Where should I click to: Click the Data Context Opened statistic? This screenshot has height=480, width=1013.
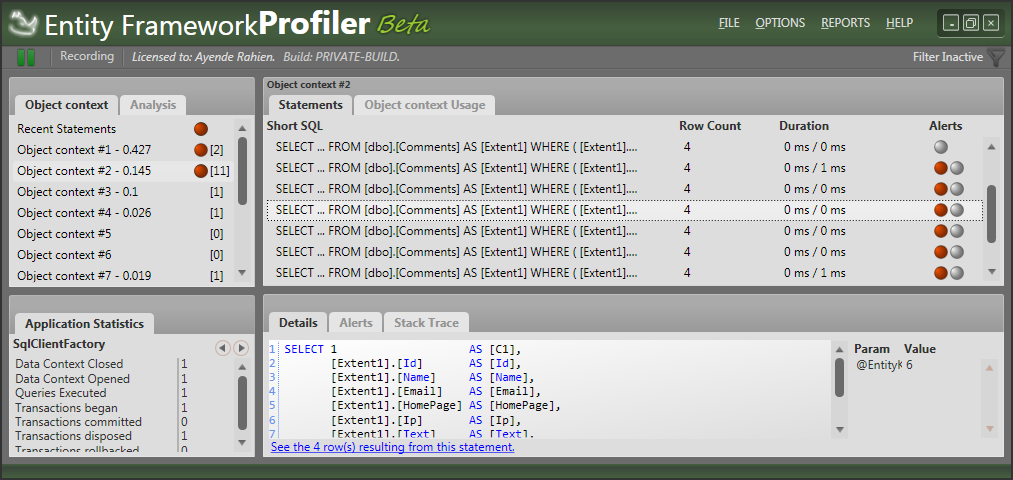coord(72,379)
